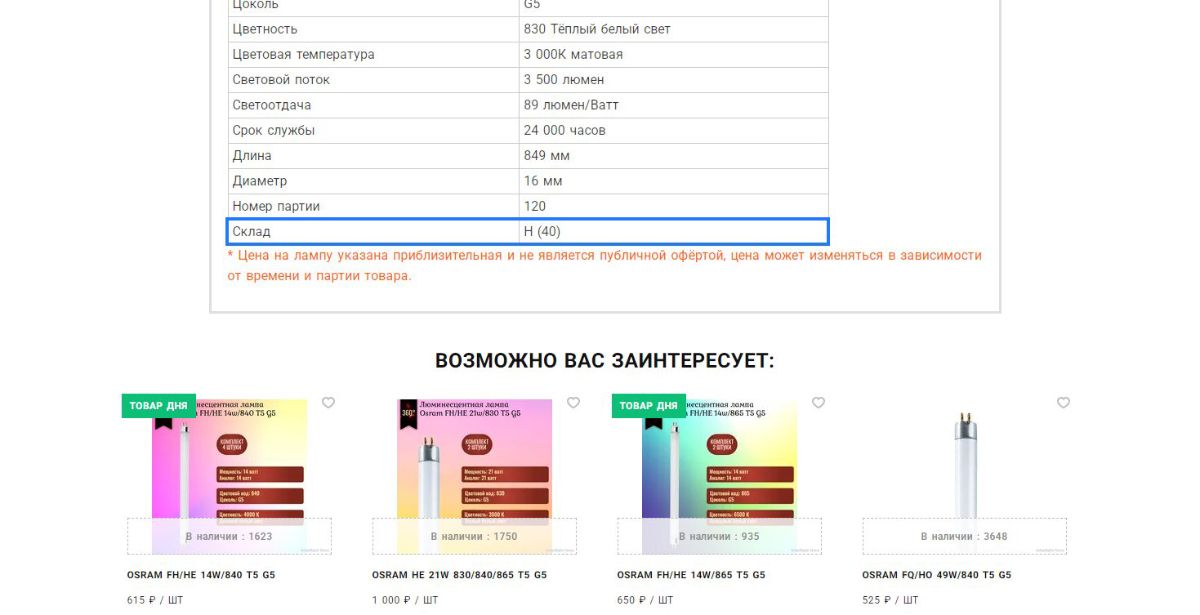Click heart icon on OSRAM HE 21W product
The image size is (1200, 615).
pyautogui.click(x=573, y=403)
